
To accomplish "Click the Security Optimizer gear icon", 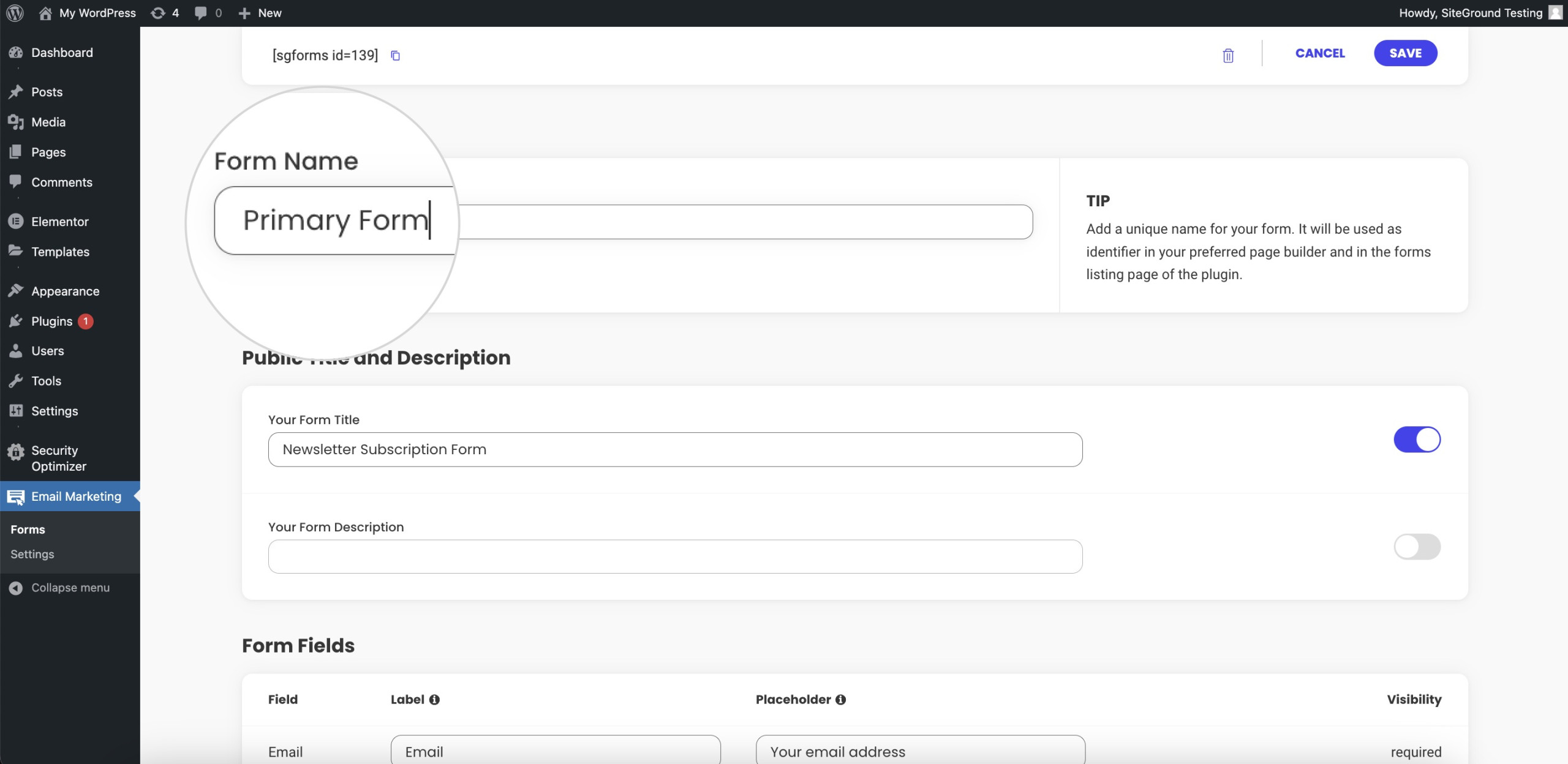I will [16, 452].
